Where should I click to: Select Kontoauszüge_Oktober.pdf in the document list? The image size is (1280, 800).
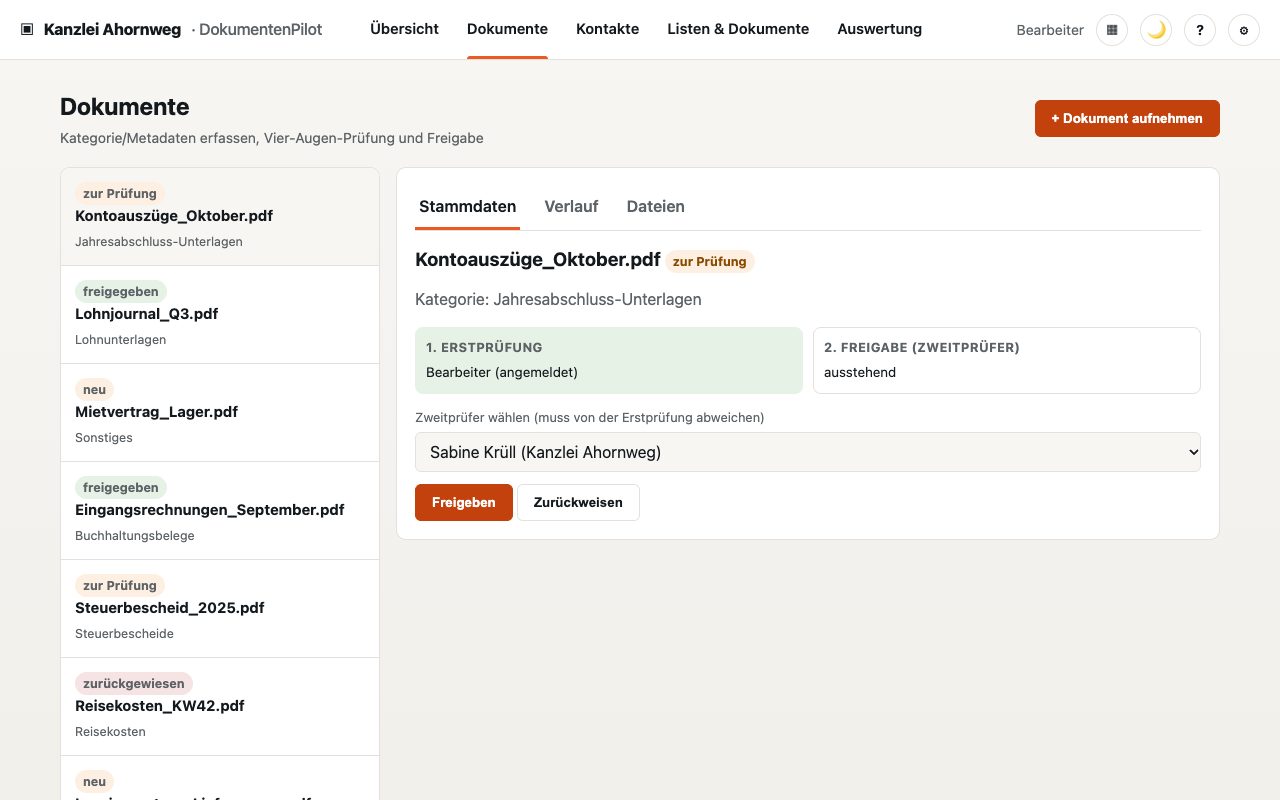coord(220,217)
